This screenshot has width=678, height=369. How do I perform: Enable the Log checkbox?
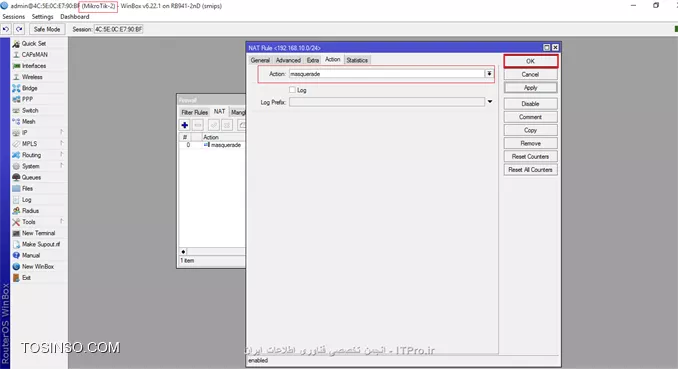click(292, 90)
